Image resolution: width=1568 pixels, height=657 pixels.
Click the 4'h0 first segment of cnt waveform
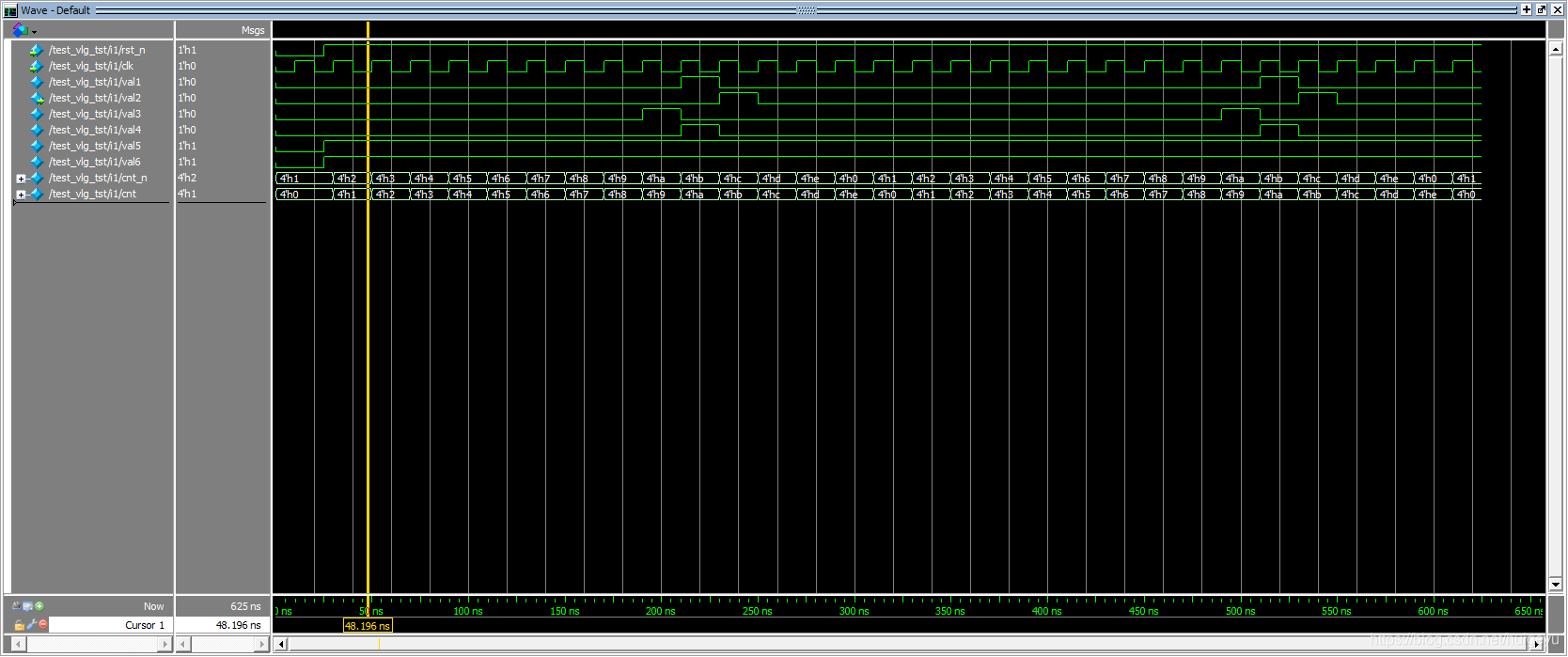click(x=305, y=195)
